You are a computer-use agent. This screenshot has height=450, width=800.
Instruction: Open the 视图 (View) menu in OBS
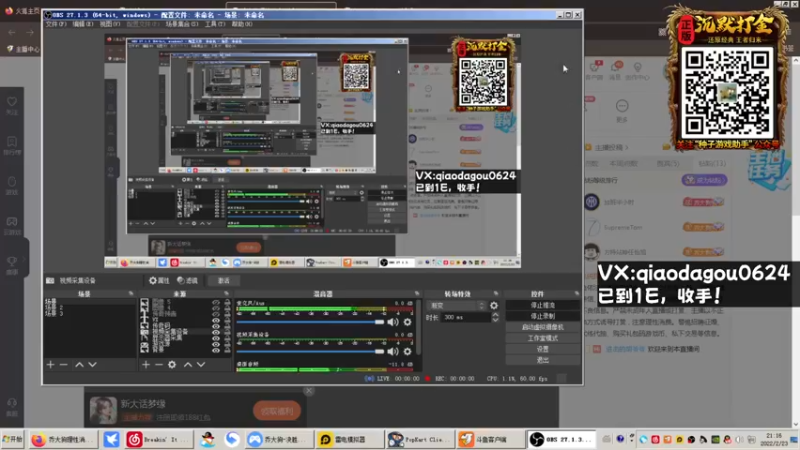coord(110,24)
